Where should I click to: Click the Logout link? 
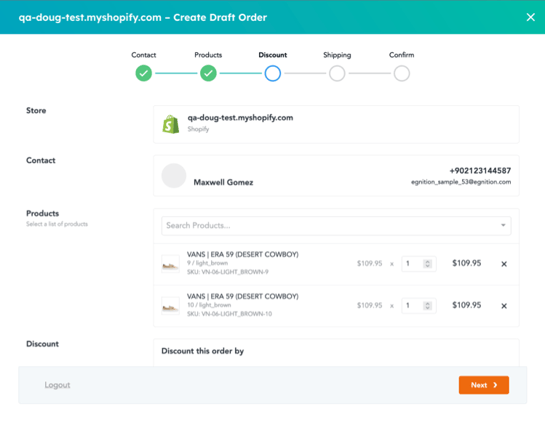click(57, 385)
